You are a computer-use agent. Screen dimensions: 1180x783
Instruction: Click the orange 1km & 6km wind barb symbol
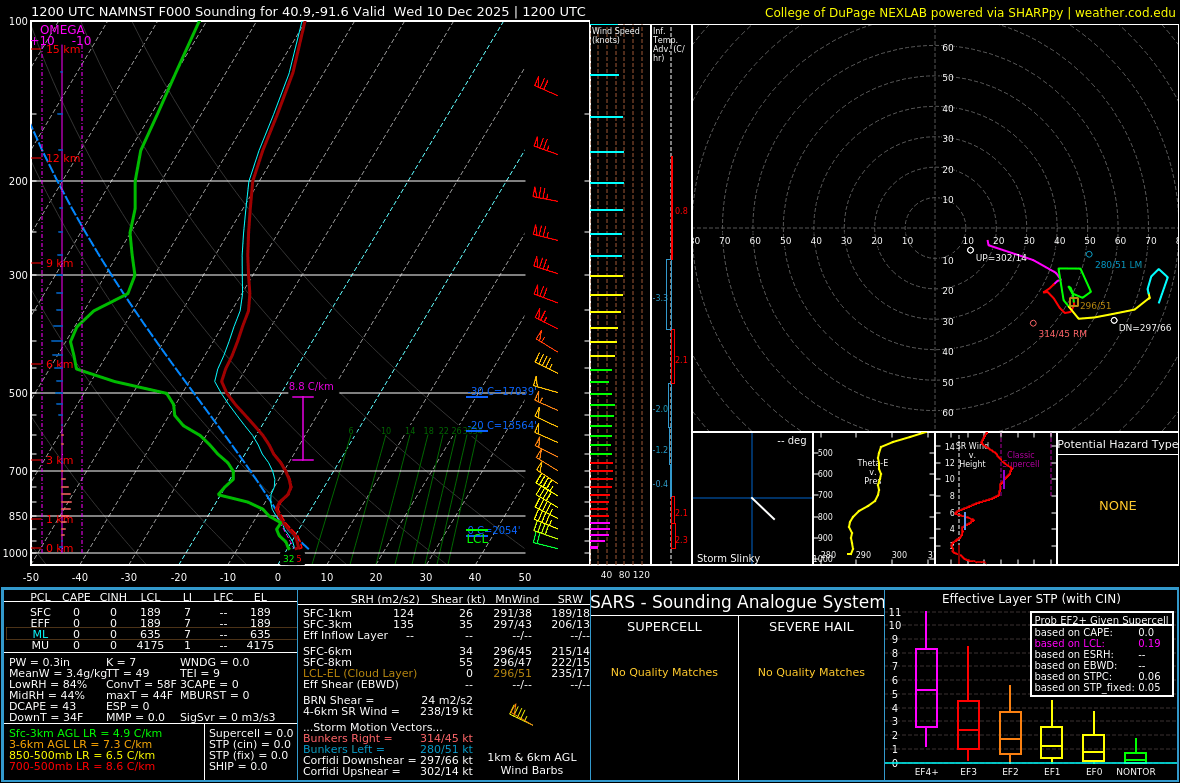tap(521, 714)
